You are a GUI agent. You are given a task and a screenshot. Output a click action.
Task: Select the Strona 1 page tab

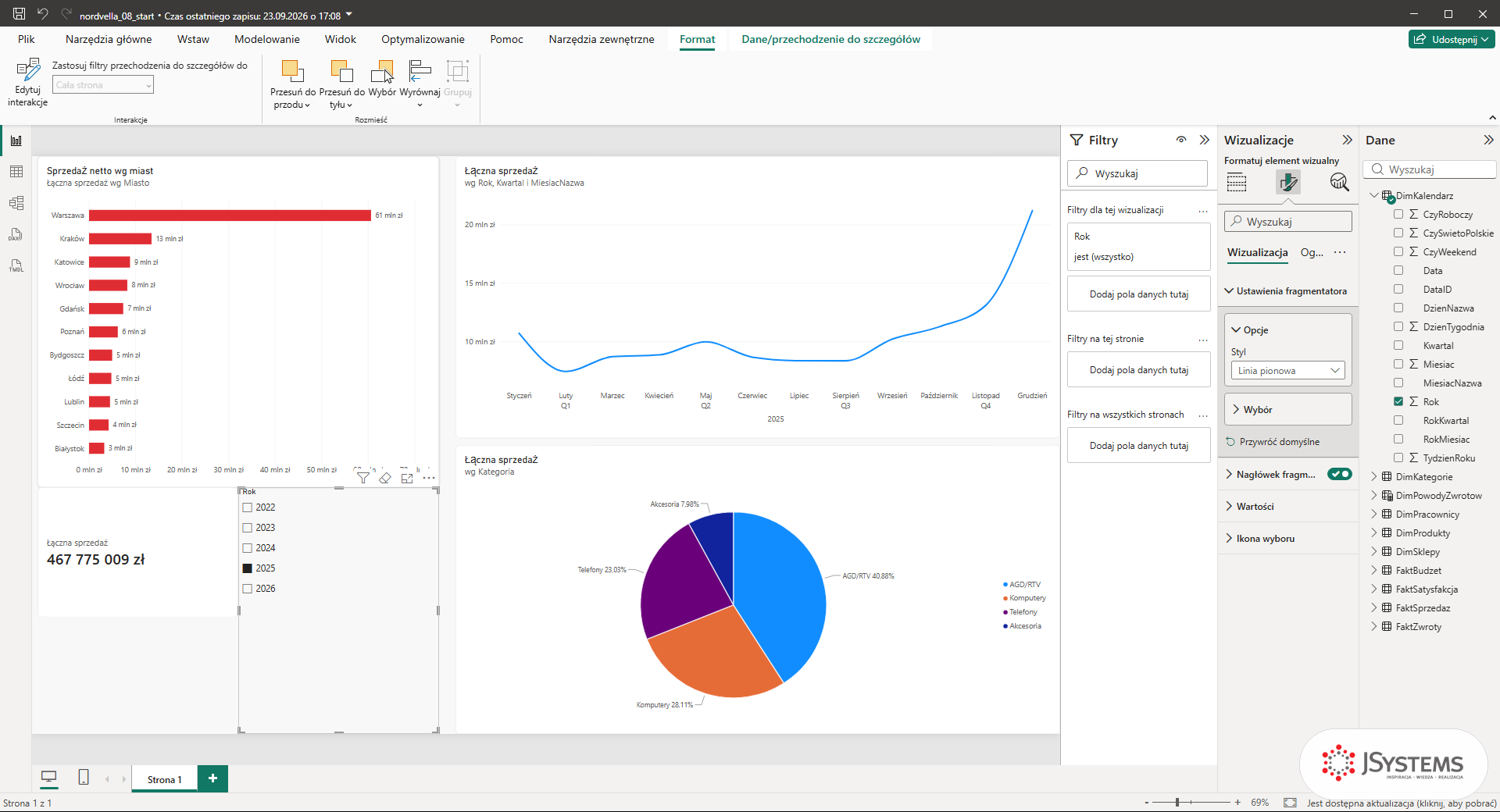(164, 779)
